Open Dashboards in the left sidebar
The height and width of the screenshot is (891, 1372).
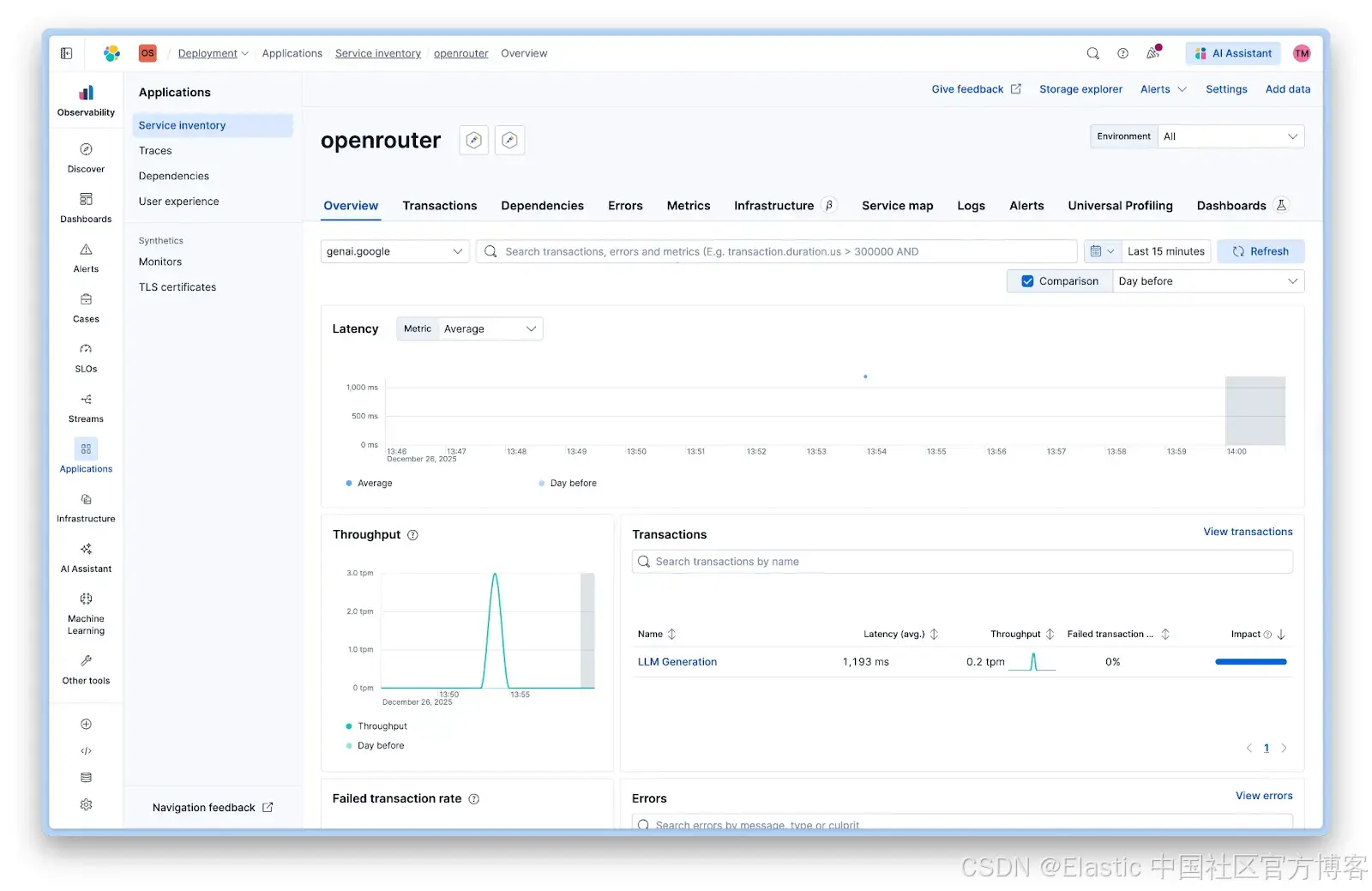click(86, 208)
